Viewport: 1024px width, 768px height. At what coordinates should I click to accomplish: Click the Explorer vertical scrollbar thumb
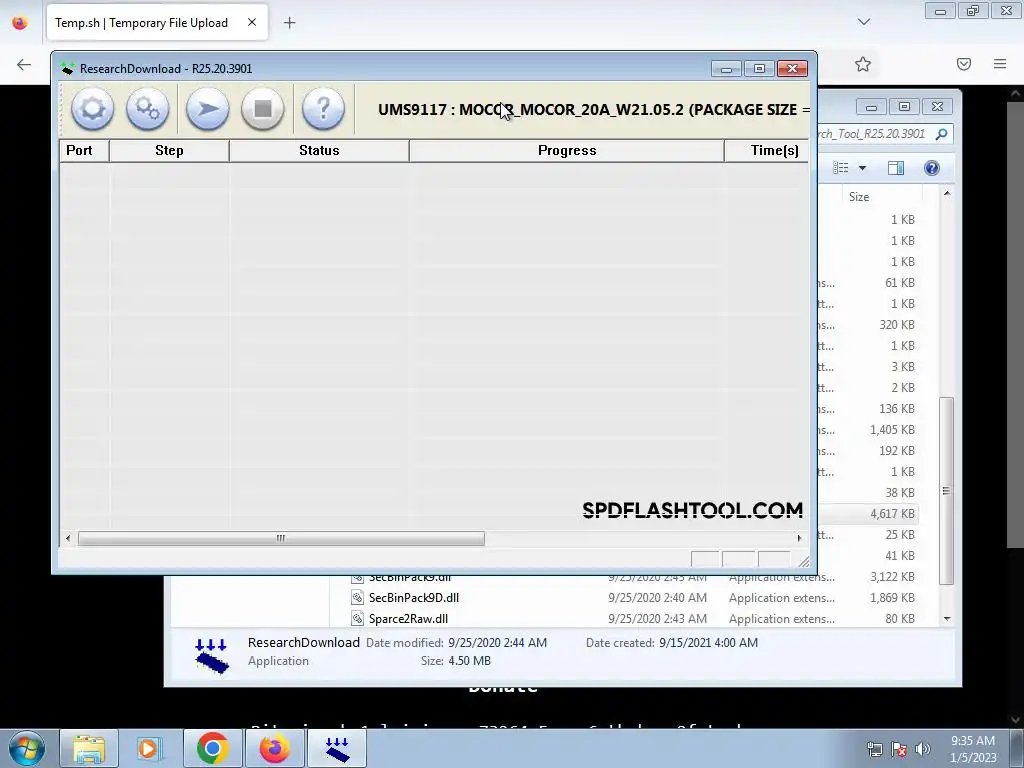click(x=946, y=490)
